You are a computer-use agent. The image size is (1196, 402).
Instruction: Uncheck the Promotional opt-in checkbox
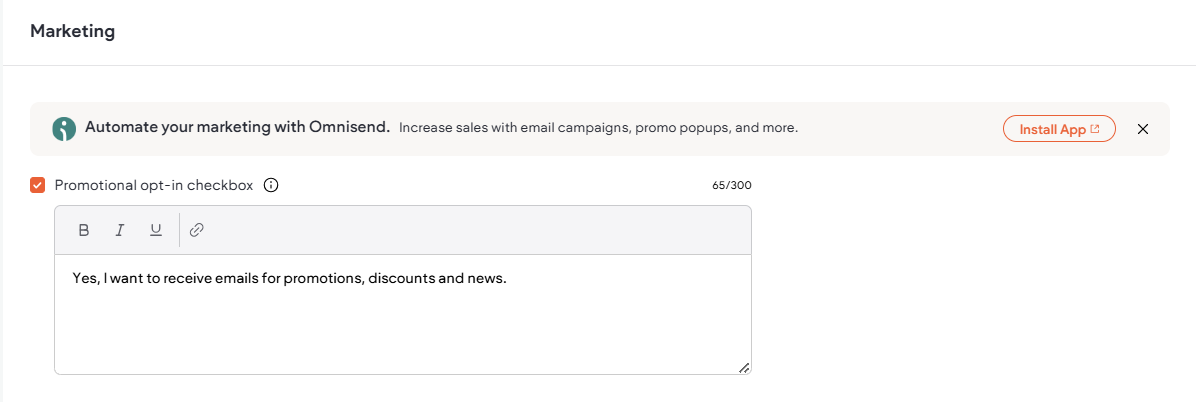(38, 185)
